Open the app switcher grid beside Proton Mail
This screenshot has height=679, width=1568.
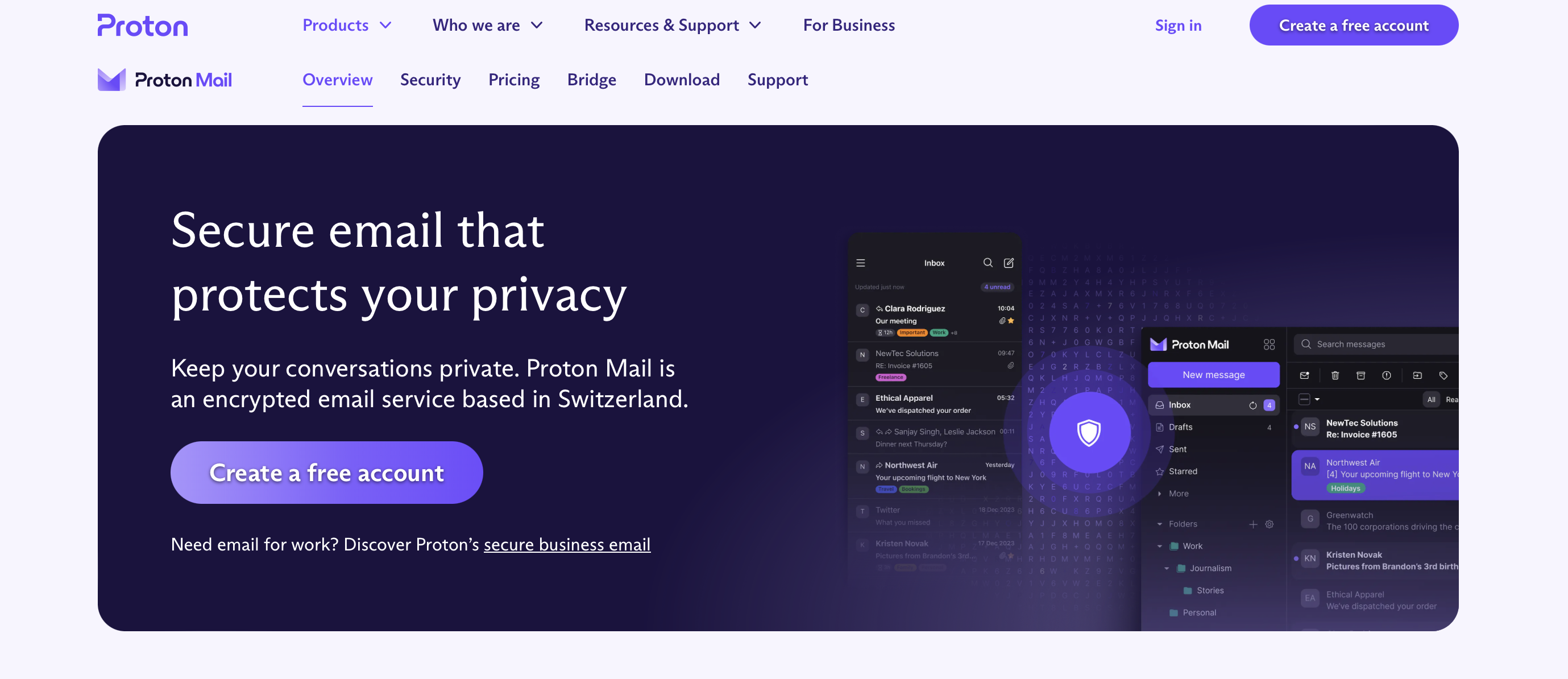[x=1269, y=344]
